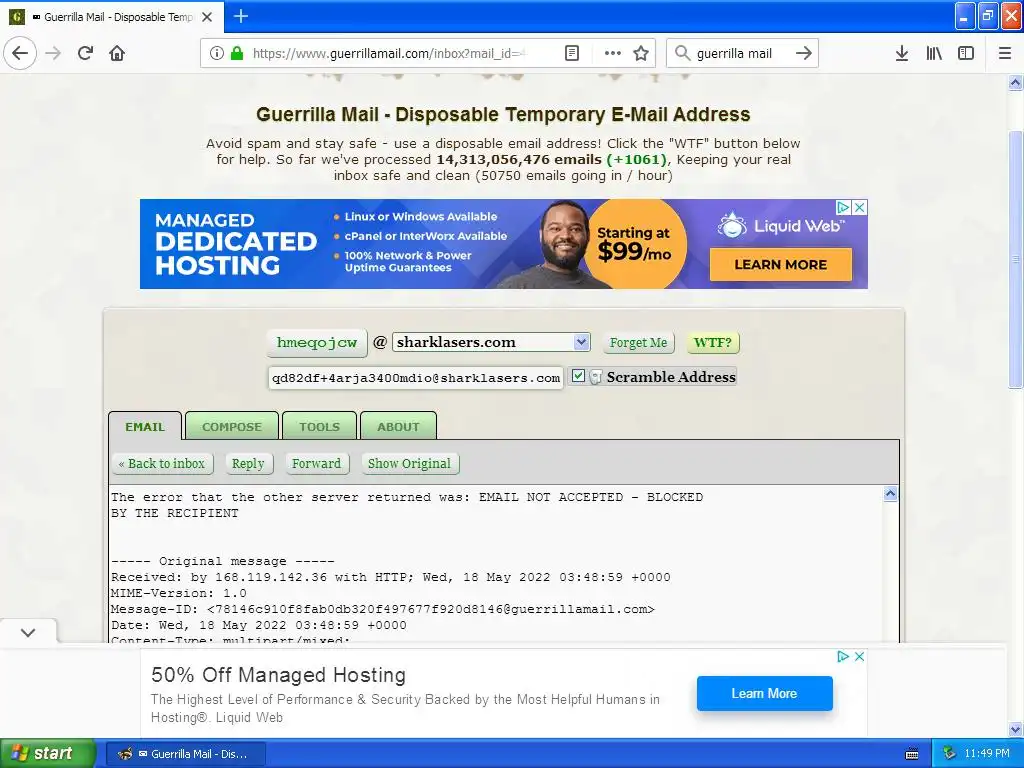Click the Forward button
Viewport: 1024px width, 768px height.
coord(316,464)
